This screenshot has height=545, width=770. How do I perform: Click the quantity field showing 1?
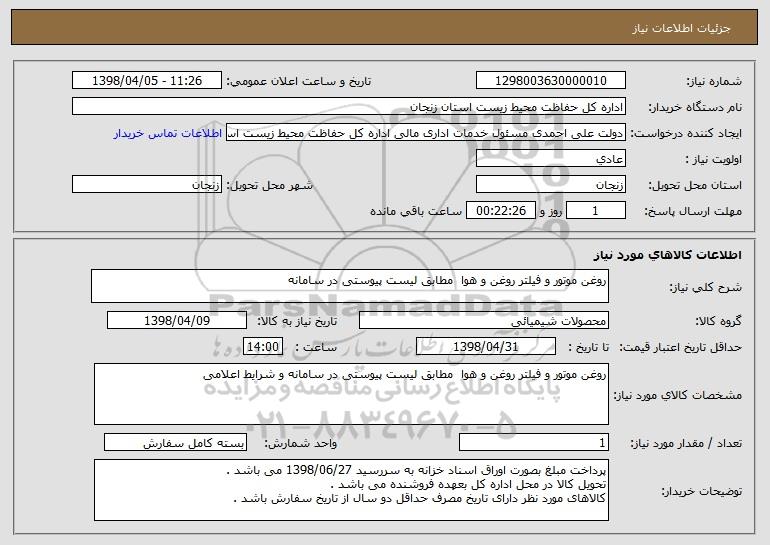pos(534,443)
